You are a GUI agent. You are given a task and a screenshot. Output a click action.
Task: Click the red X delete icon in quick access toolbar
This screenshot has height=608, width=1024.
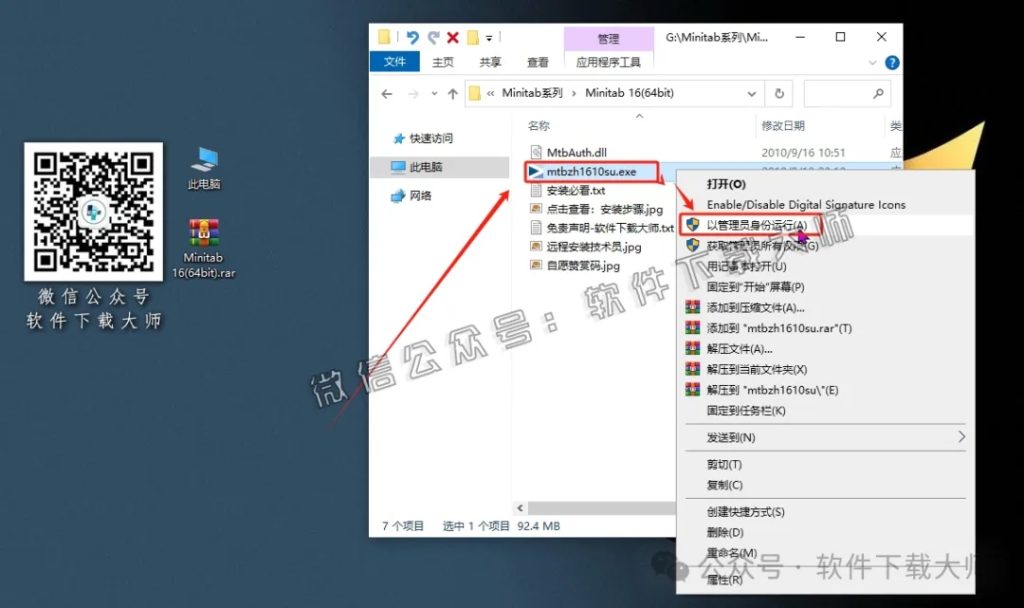[452, 36]
